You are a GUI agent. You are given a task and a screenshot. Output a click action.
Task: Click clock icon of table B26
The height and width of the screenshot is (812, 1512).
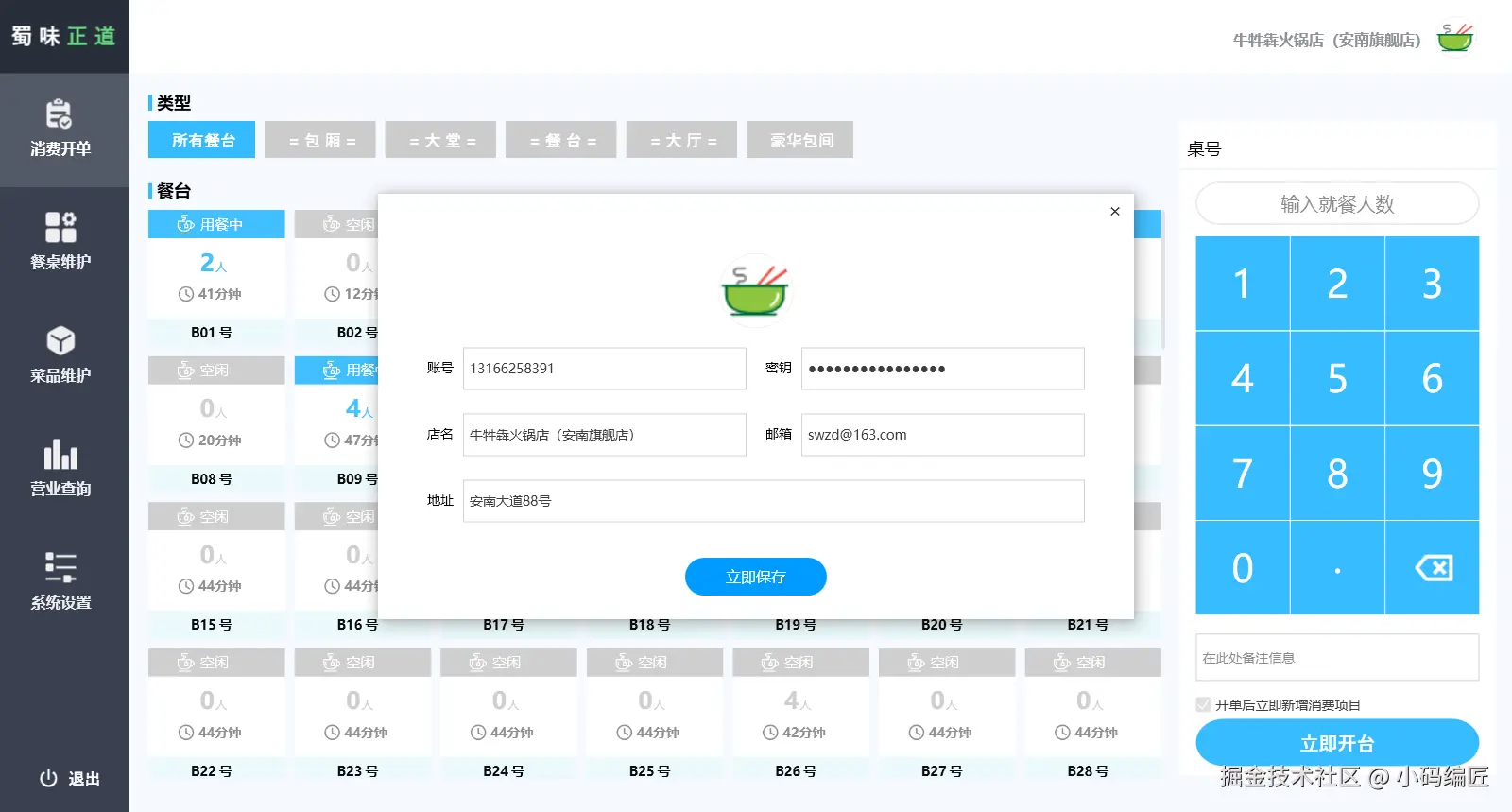click(770, 733)
